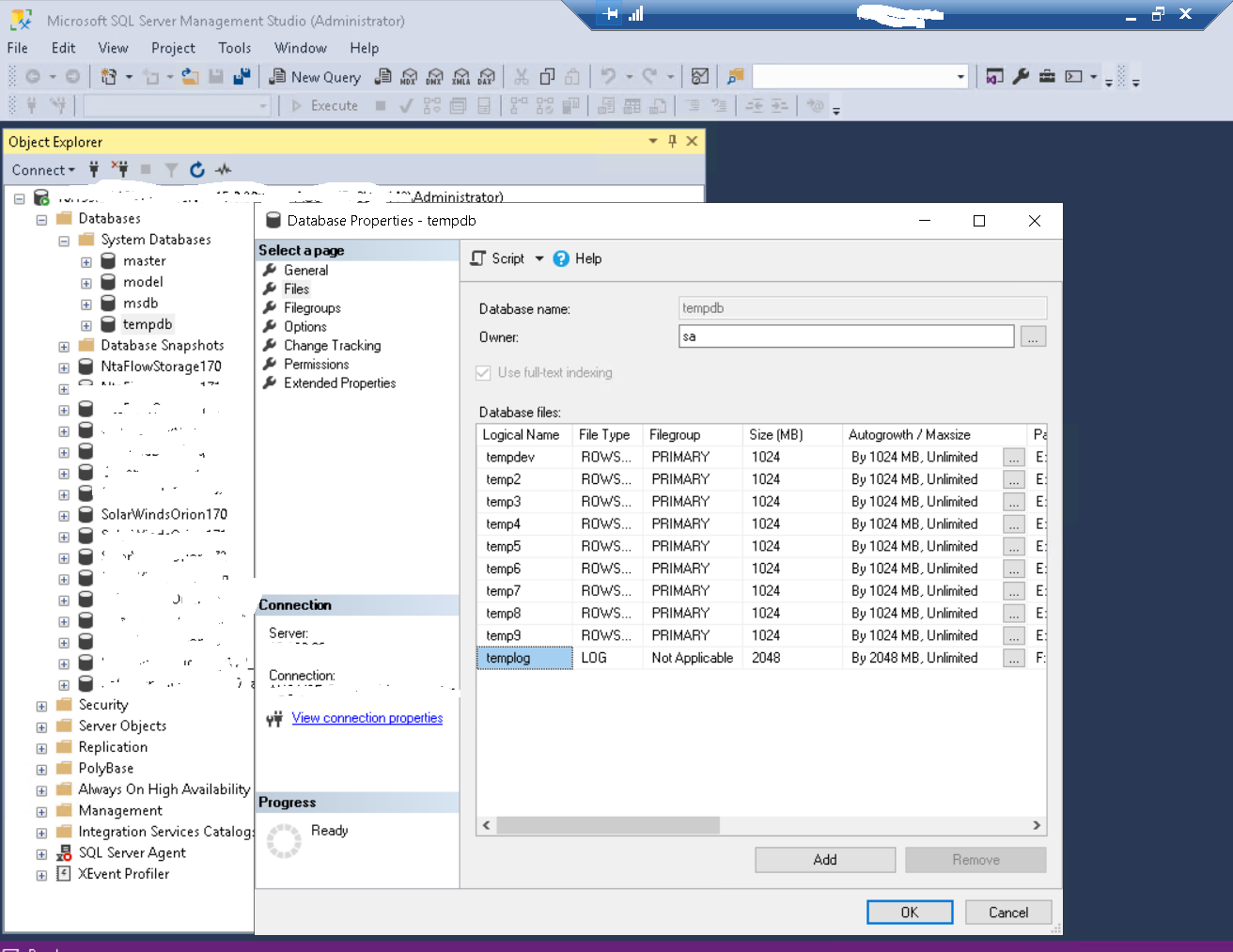Toggle the Use full-text indexing checkbox

tap(483, 373)
